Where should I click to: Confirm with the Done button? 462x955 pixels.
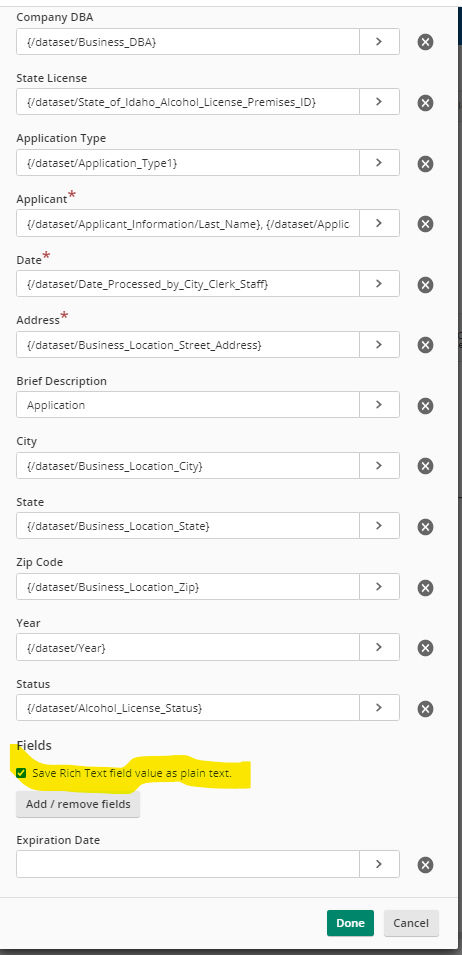pos(350,923)
